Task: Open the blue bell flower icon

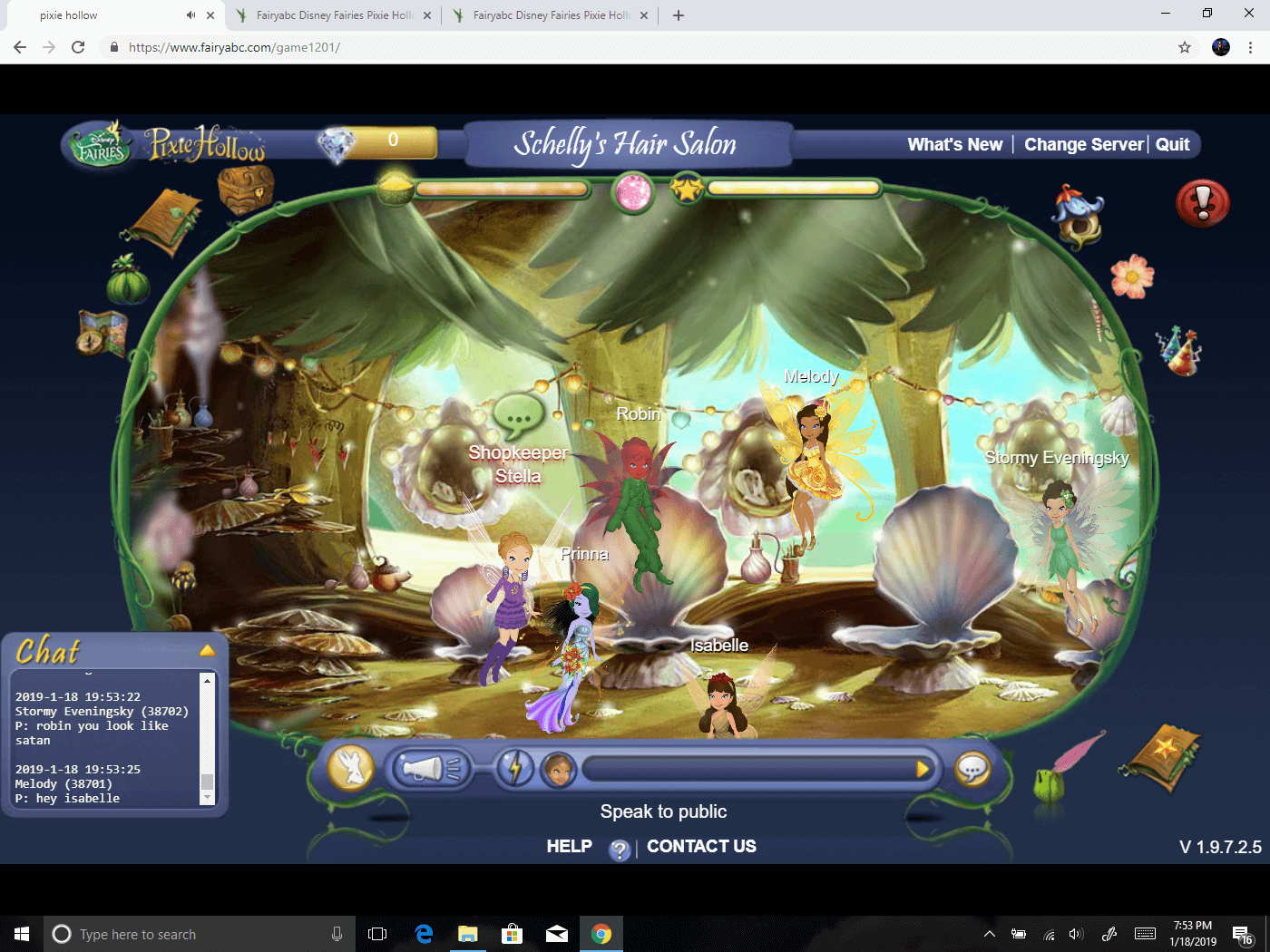Action: coord(1079,216)
